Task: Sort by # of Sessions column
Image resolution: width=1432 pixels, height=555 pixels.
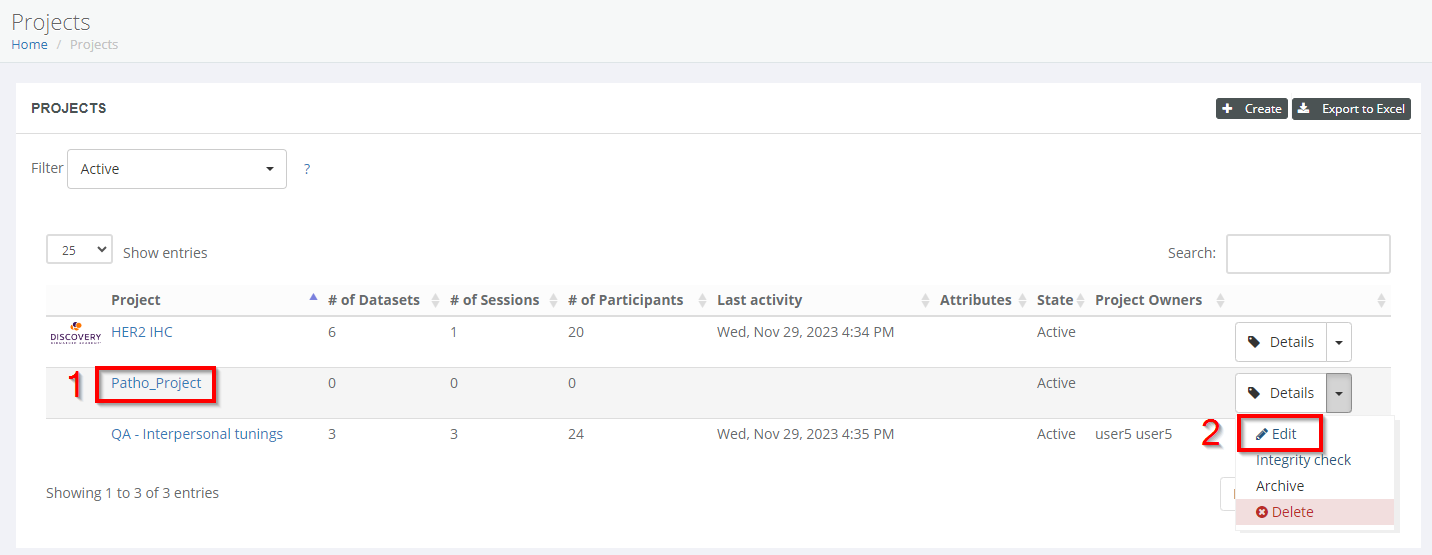Action: pos(494,300)
